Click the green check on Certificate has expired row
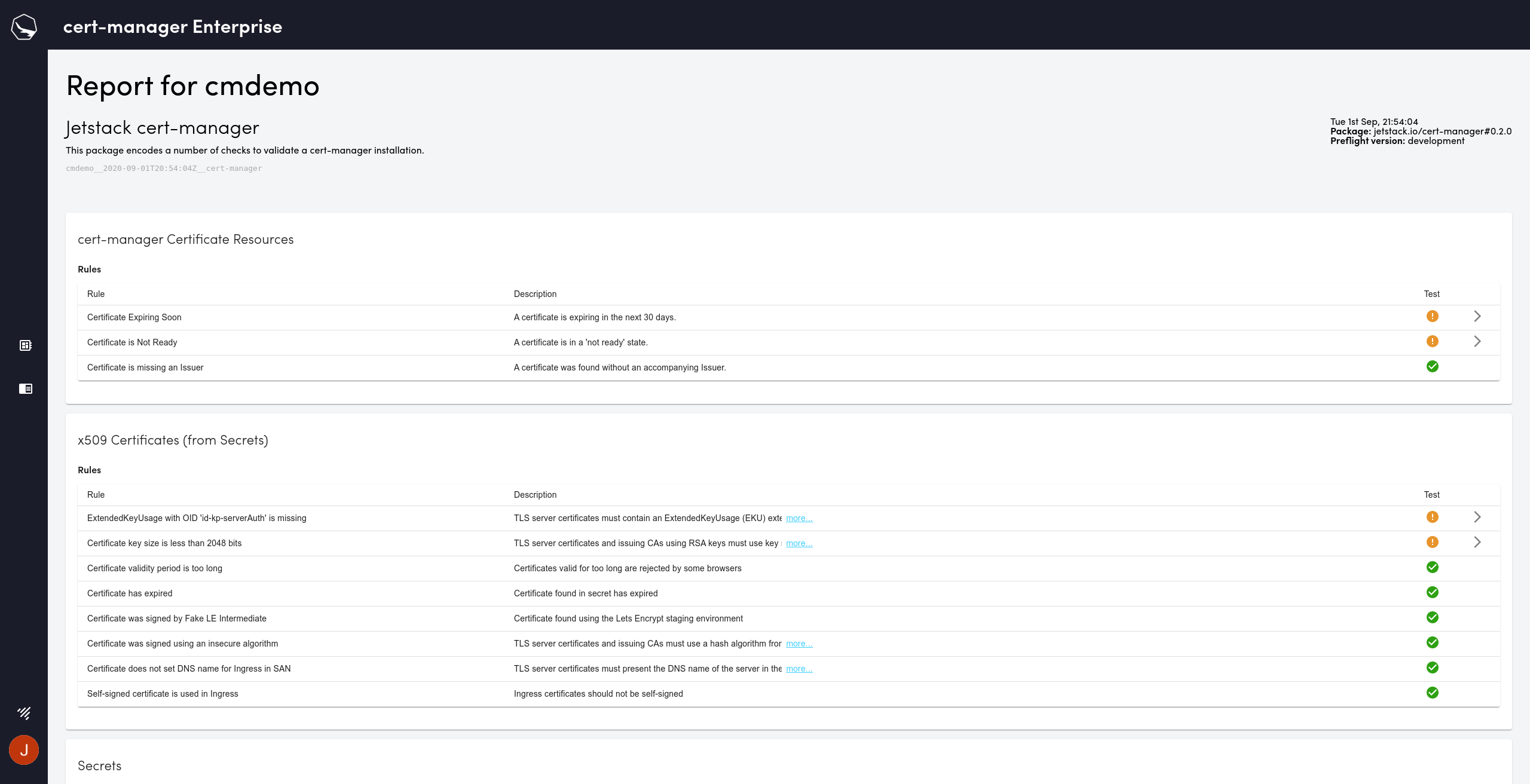 tap(1432, 592)
